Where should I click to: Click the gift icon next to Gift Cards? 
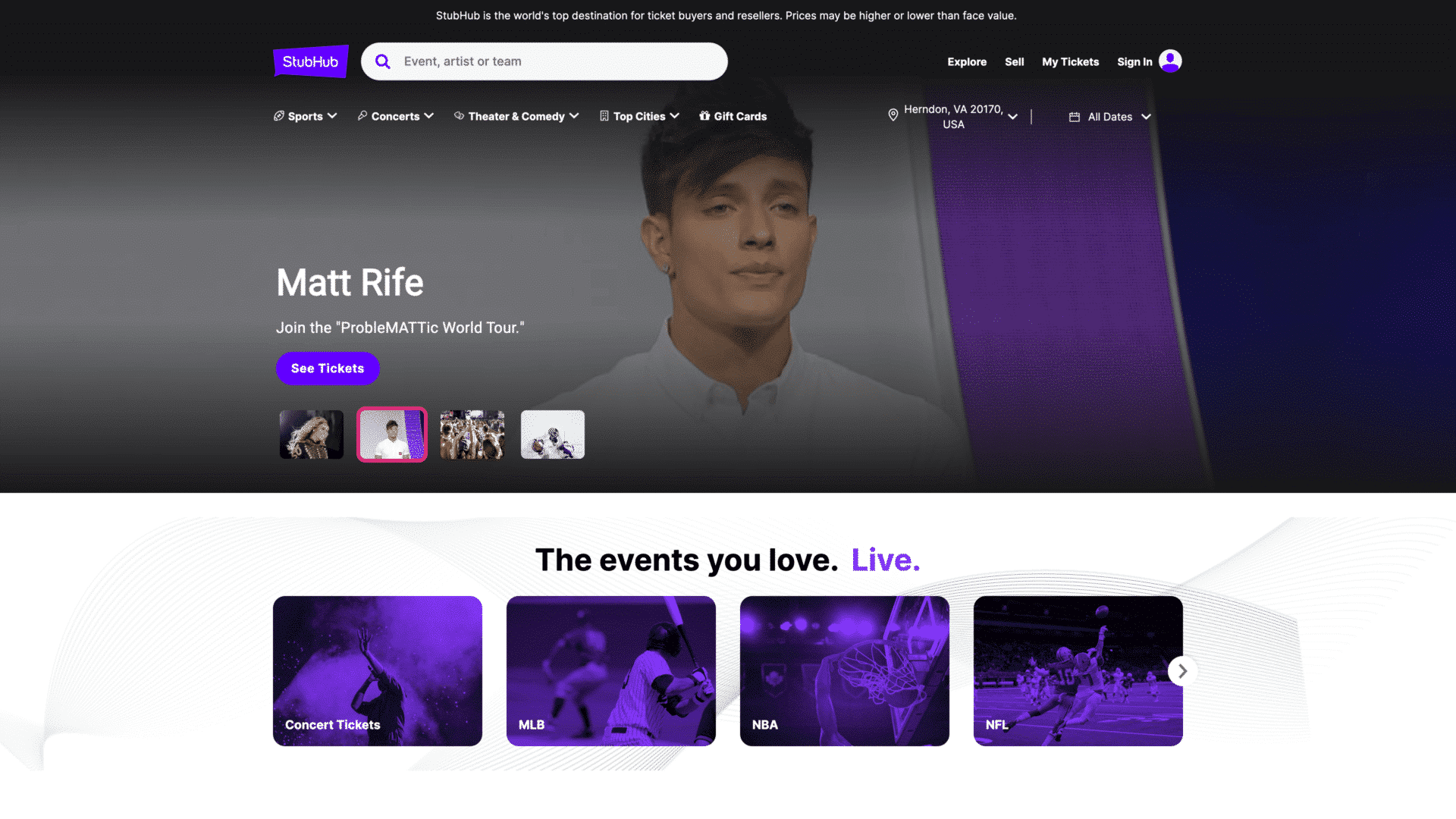click(x=704, y=116)
